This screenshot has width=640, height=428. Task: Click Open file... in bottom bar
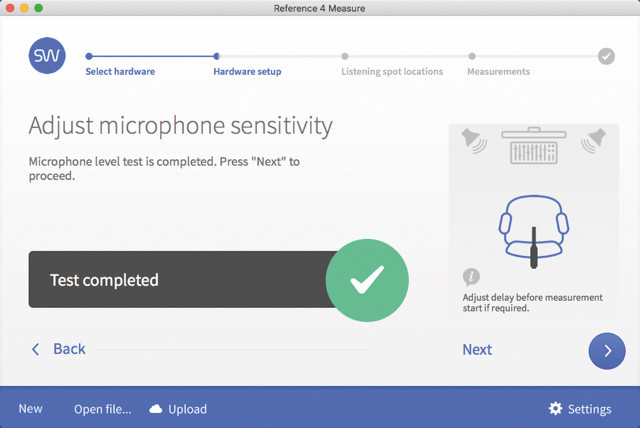click(x=103, y=409)
